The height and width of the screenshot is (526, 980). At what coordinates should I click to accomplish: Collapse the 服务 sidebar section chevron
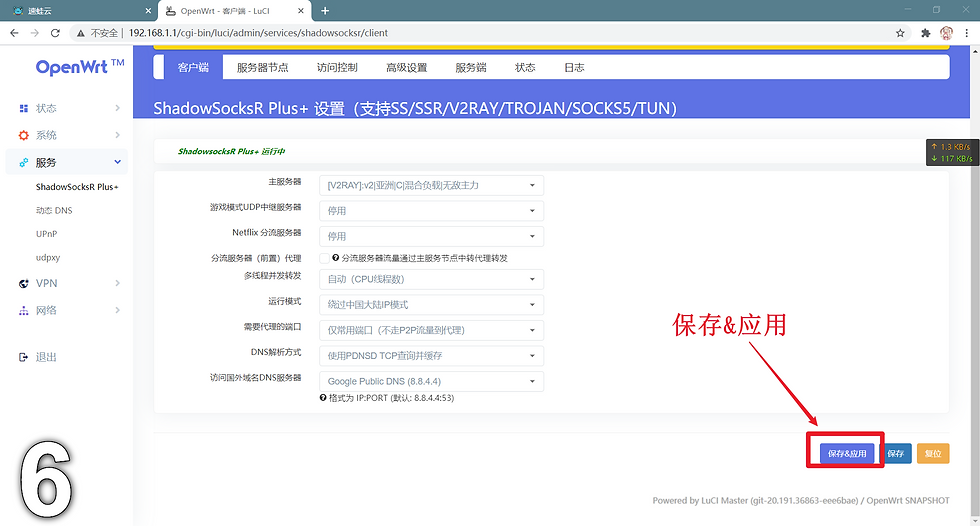[x=118, y=162]
